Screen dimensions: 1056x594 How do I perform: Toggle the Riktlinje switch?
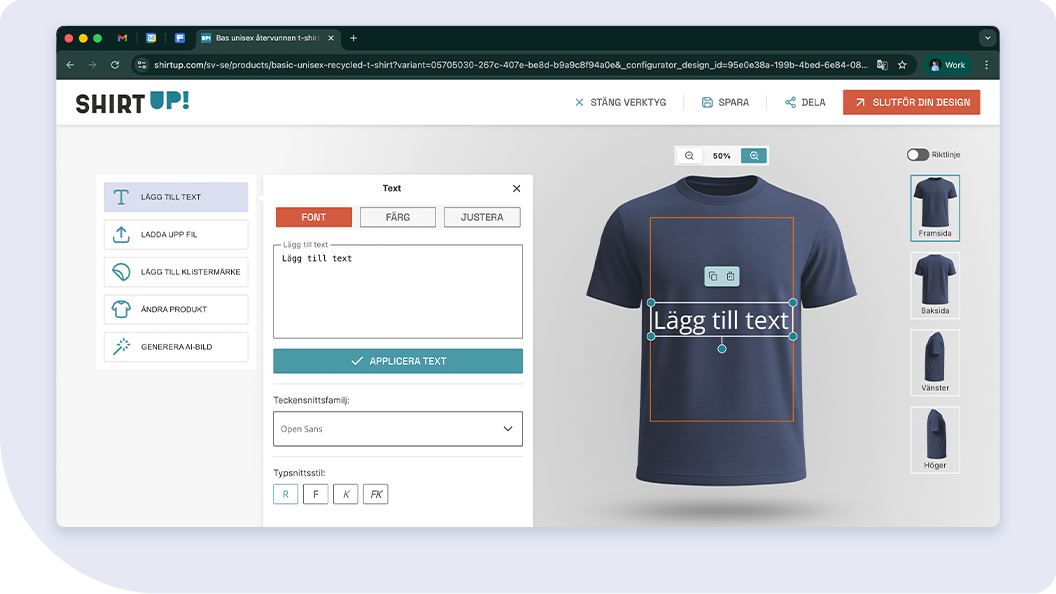pyautogui.click(x=917, y=155)
